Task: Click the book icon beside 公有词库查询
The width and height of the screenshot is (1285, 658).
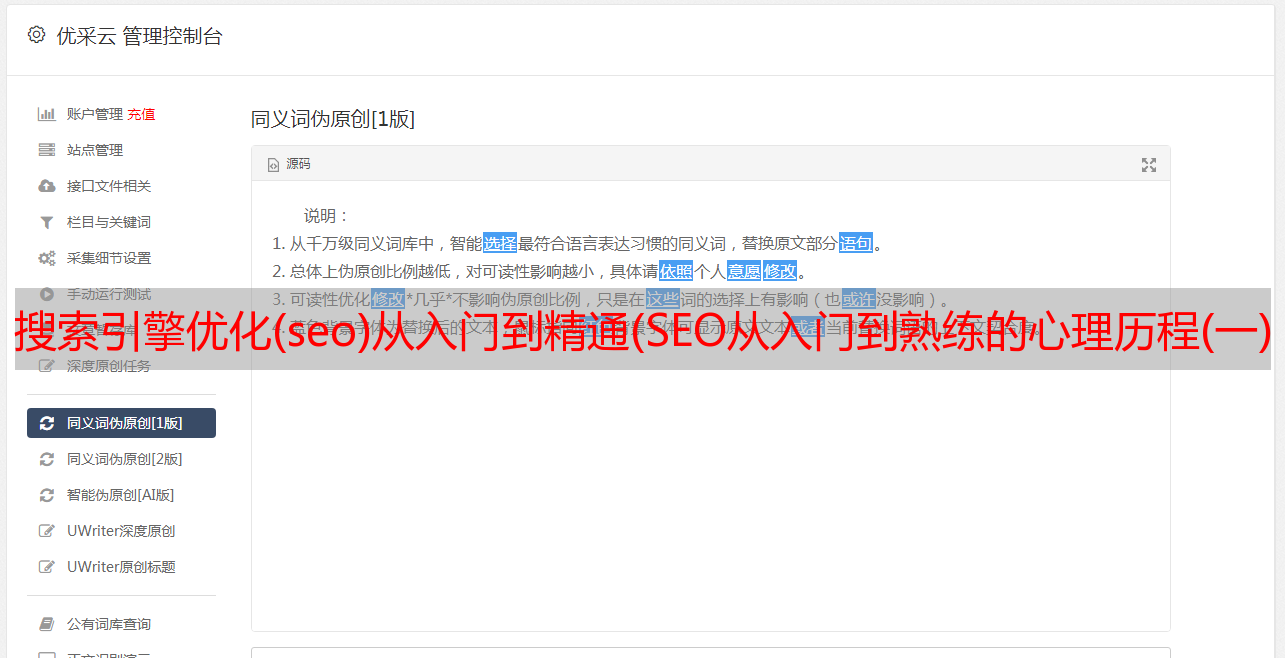Action: (x=46, y=624)
